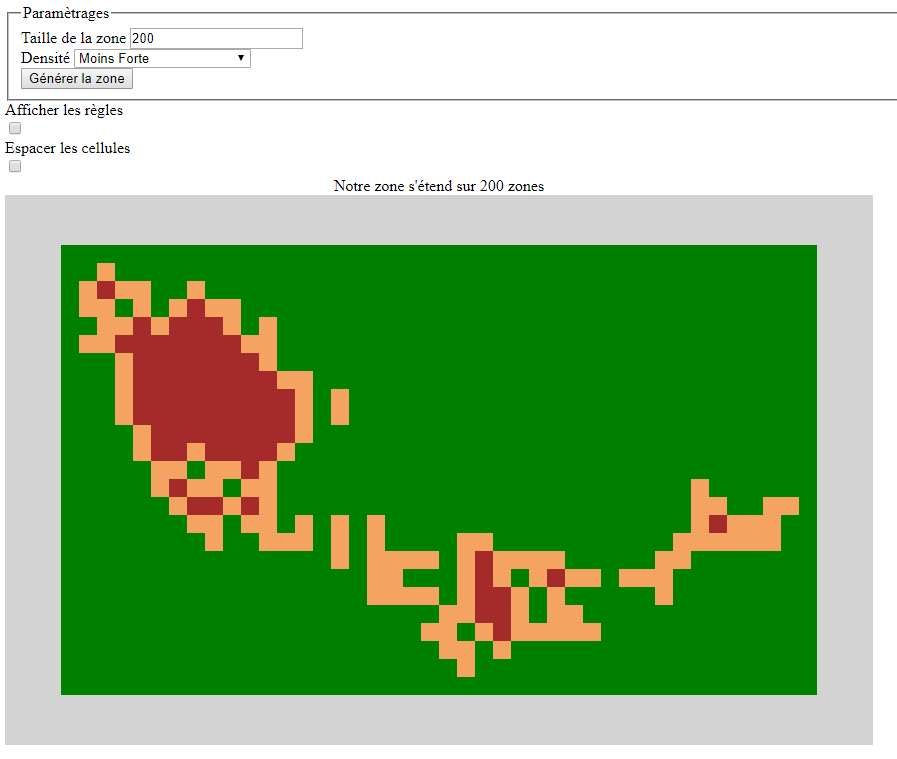Toggle the "Espacer les cellules" checkbox

coord(15,167)
